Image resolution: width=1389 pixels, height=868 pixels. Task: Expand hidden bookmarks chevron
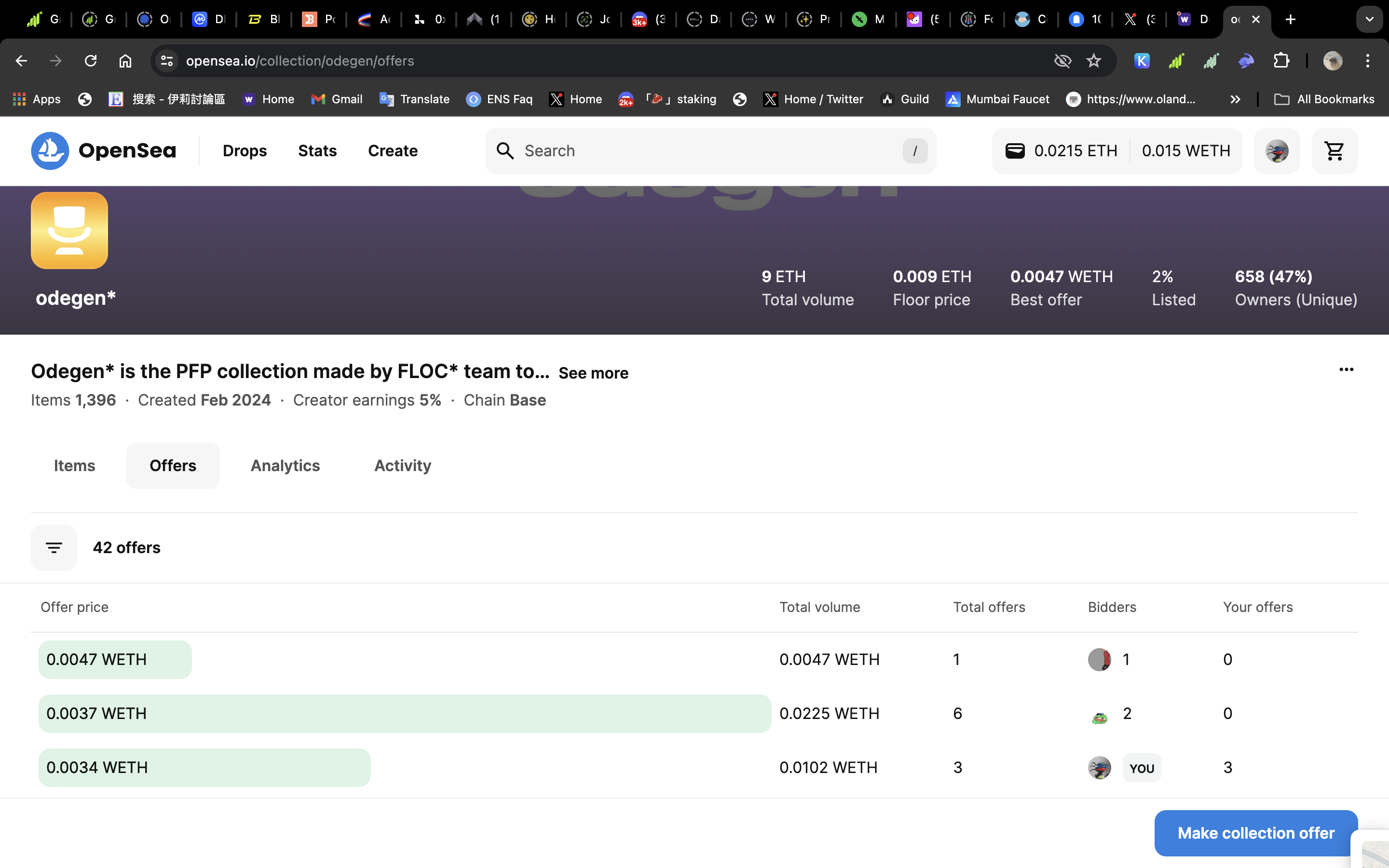[x=1235, y=99]
